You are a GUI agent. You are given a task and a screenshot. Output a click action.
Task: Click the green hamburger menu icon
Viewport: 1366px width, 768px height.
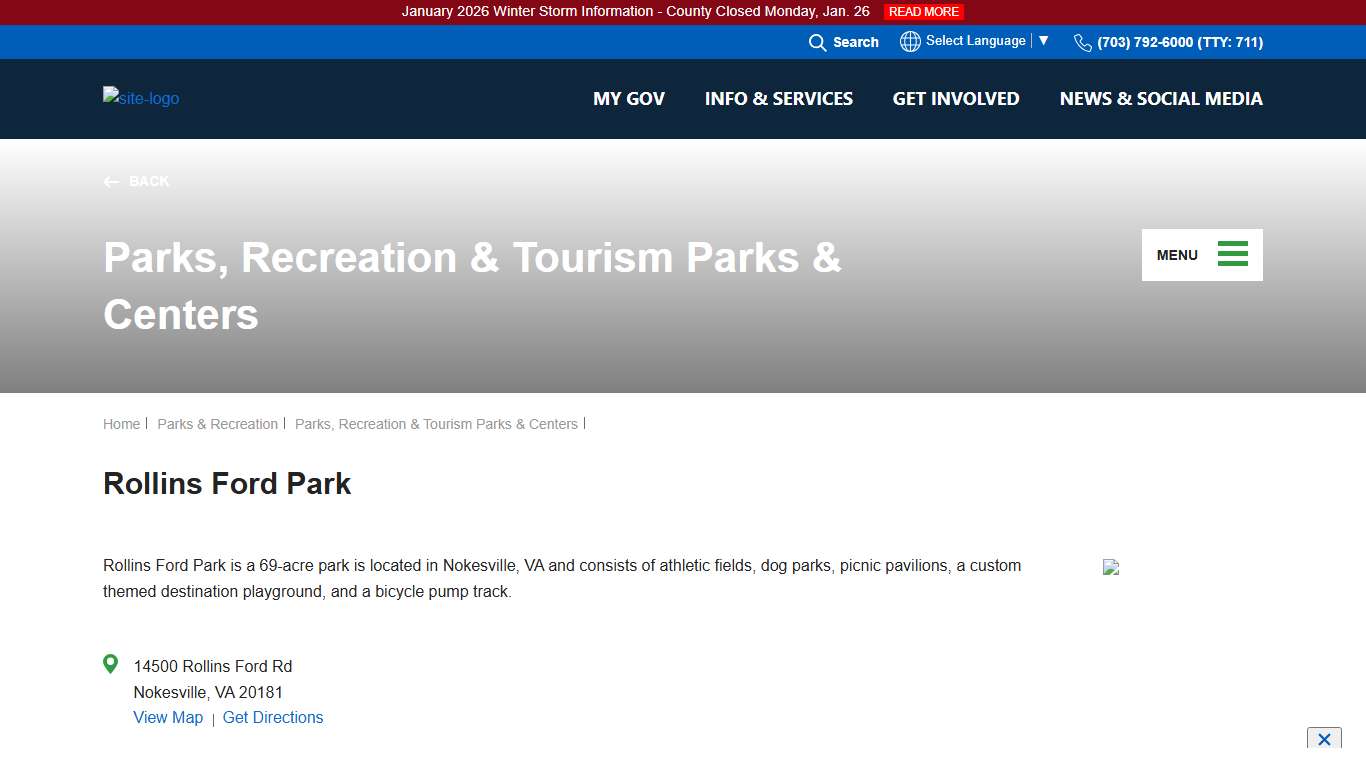pos(1232,254)
